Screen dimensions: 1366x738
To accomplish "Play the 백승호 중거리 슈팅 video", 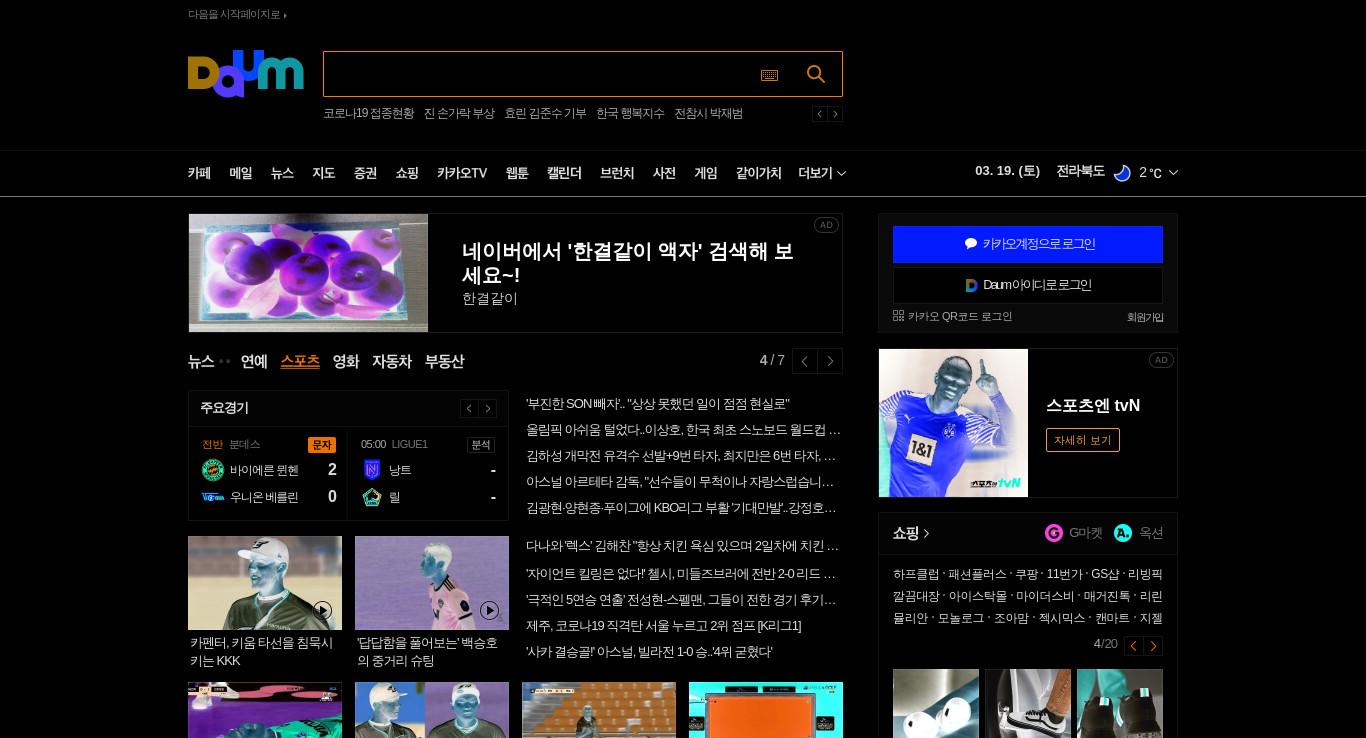I will tap(432, 583).
